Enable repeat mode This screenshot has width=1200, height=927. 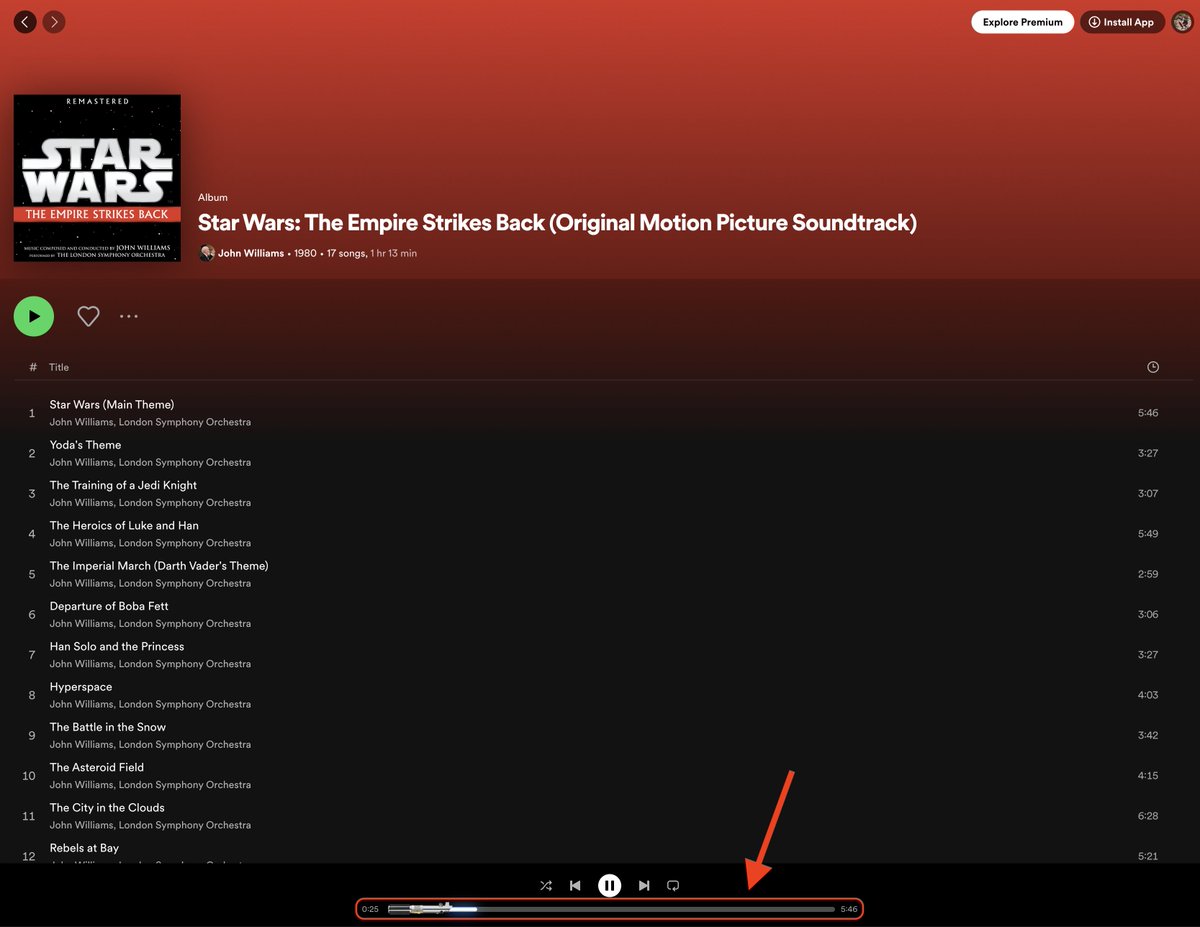coord(673,885)
